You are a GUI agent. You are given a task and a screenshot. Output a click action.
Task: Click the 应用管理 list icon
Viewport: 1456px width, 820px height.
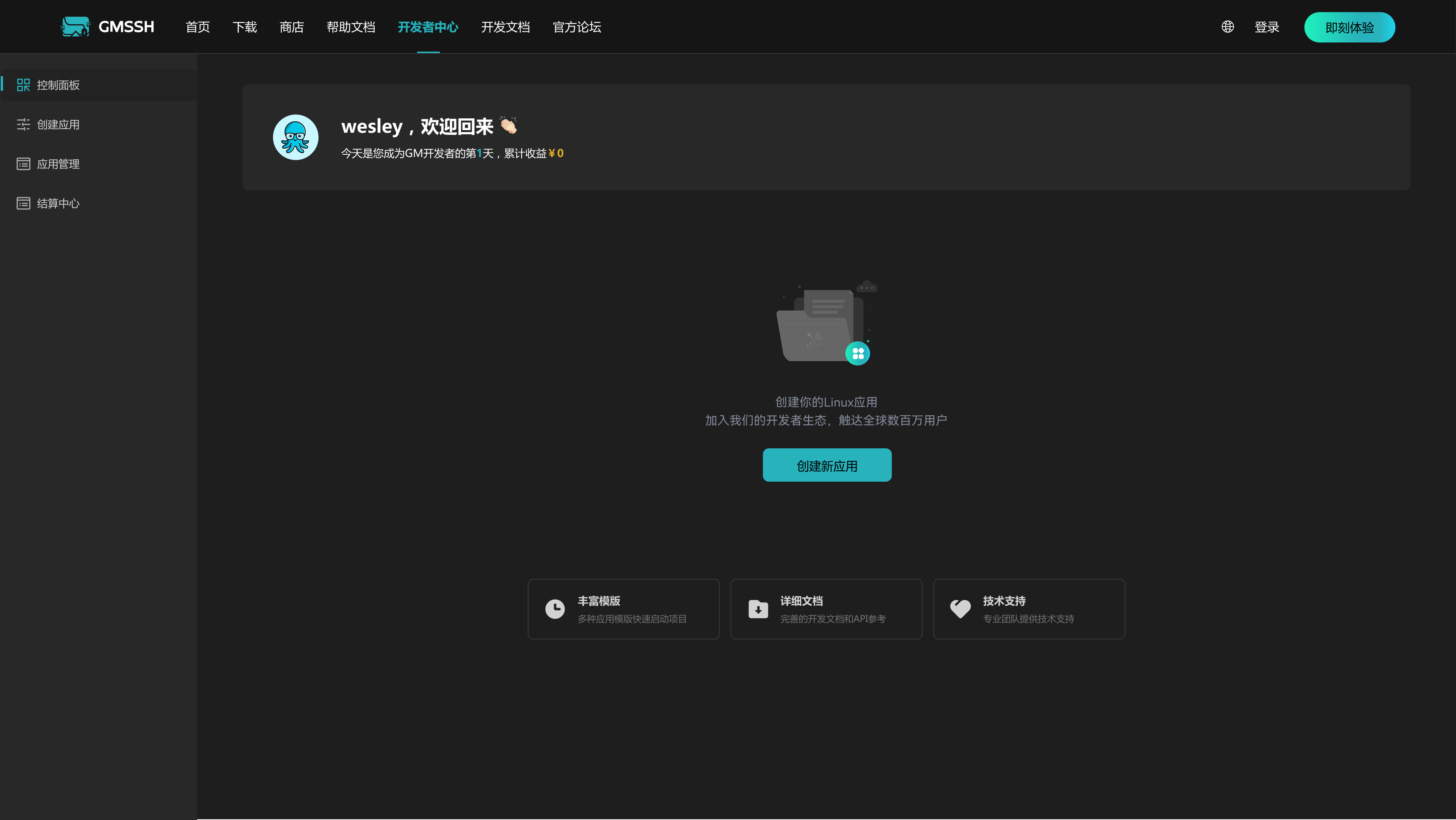click(23, 164)
